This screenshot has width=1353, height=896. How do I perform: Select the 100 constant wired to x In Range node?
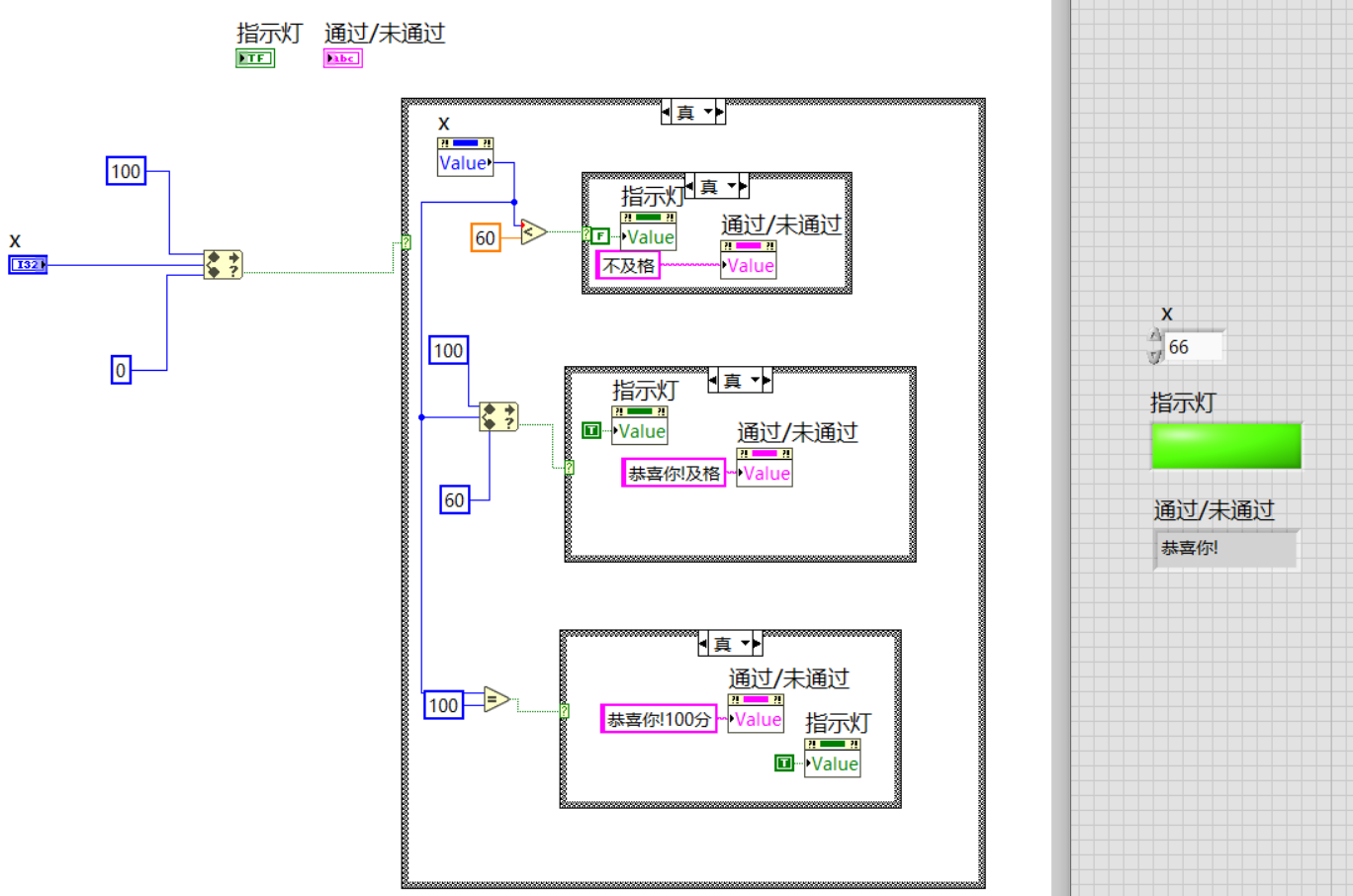pos(126,171)
